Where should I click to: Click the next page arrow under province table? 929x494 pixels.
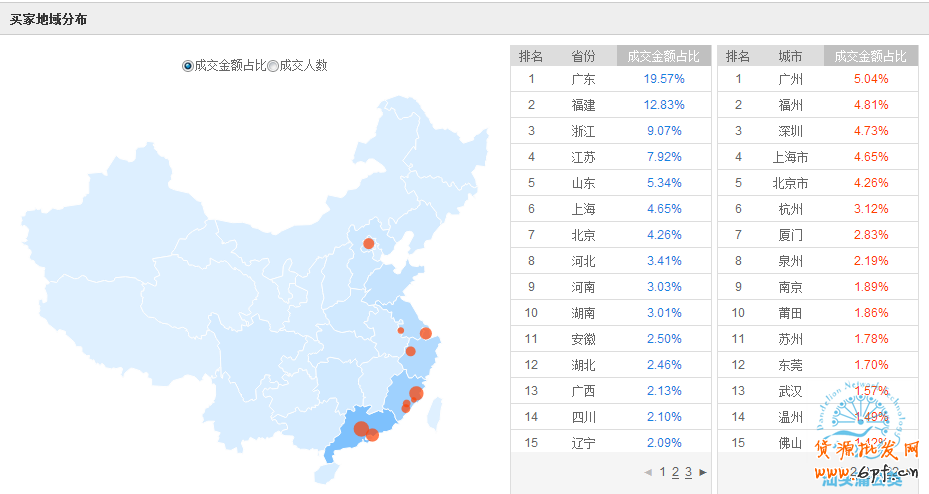pyautogui.click(x=703, y=472)
